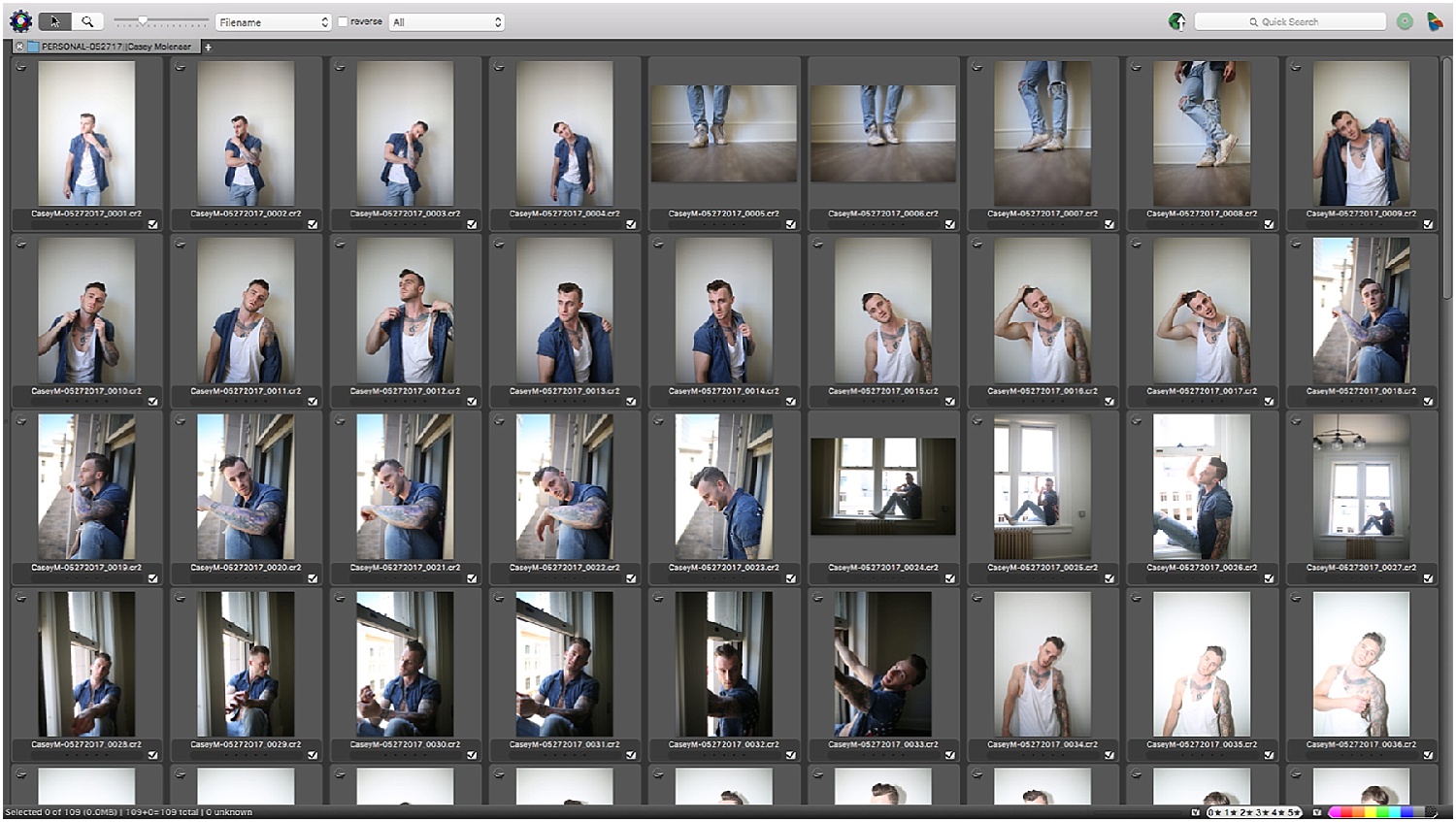
Task: Filter by 5 star rating
Action: click(x=1295, y=812)
